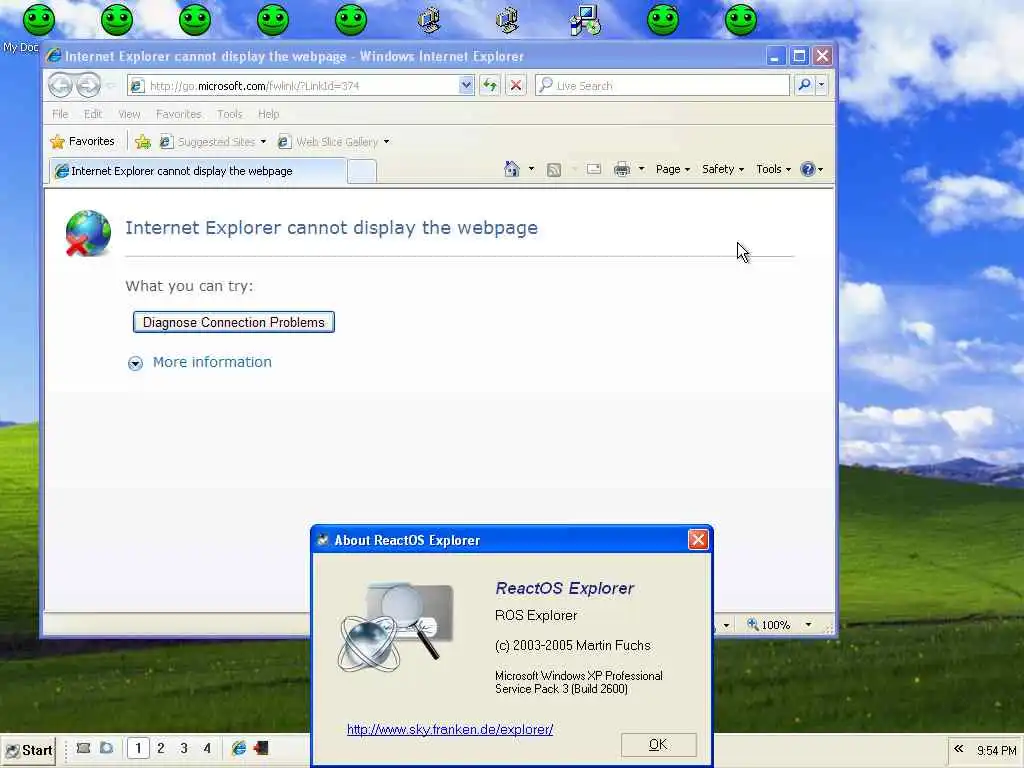Click the Forward arrow navigation button
The width and height of the screenshot is (1024, 768).
point(88,85)
